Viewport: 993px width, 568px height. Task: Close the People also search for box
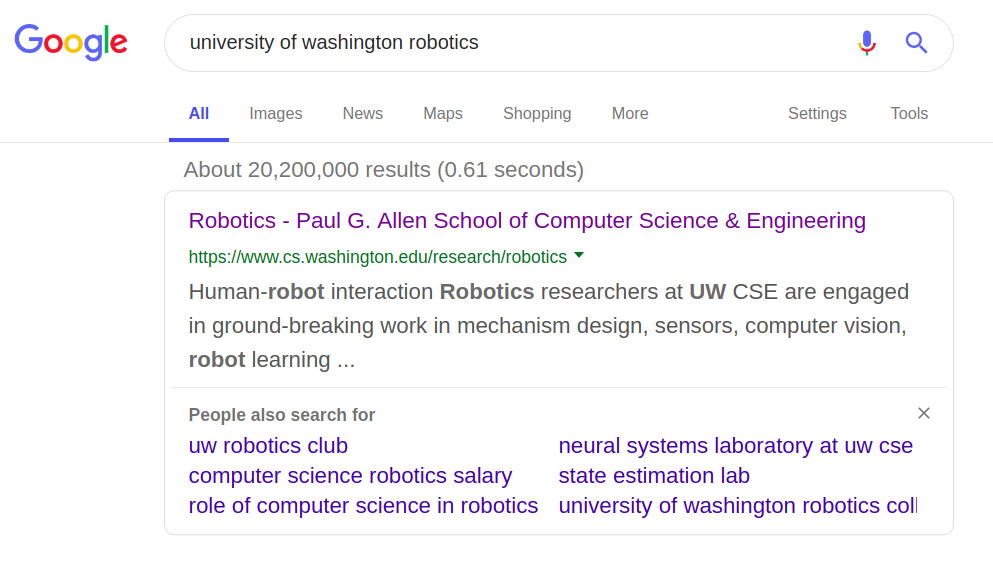[x=924, y=413]
